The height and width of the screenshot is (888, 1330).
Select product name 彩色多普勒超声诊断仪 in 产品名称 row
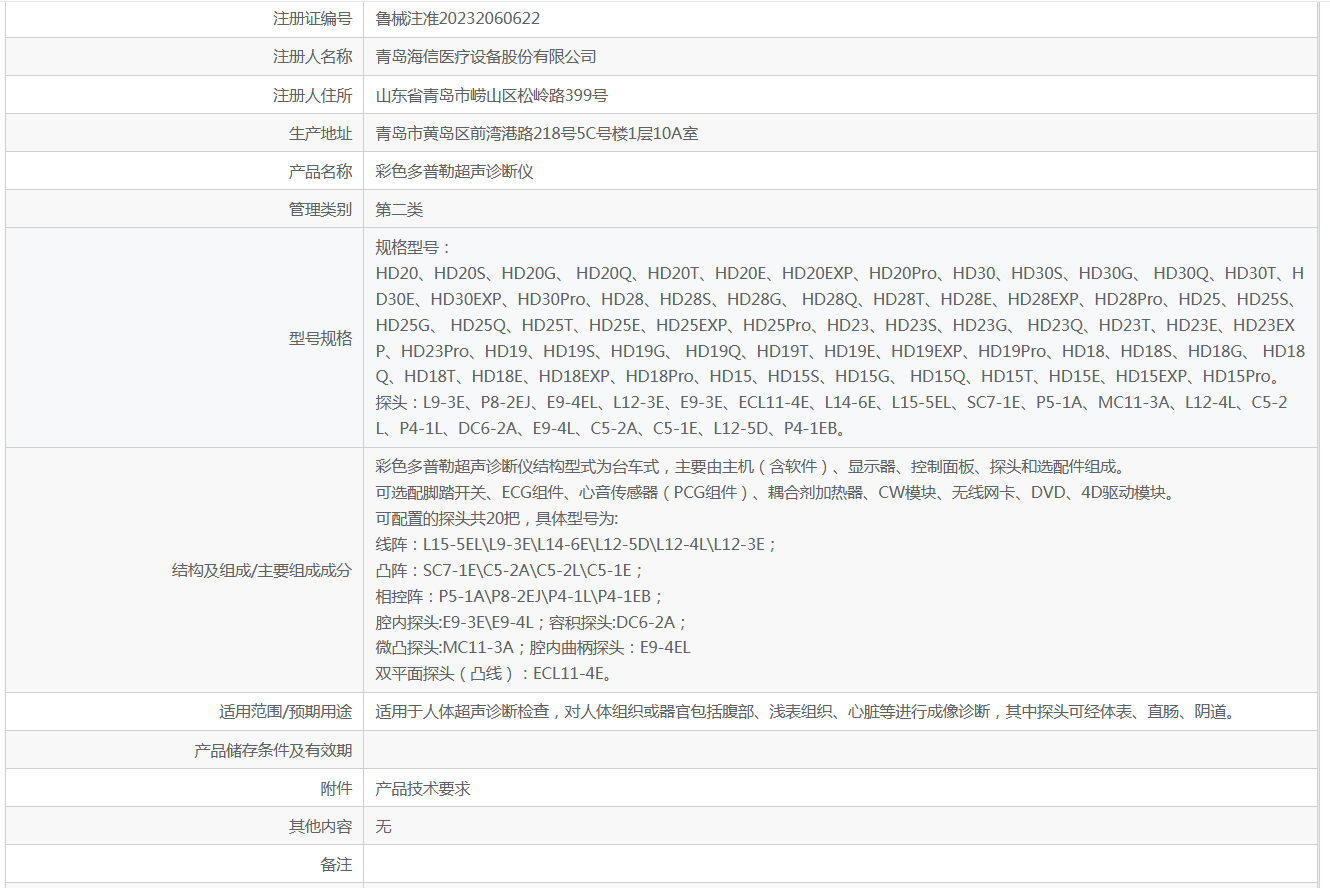tap(455, 171)
